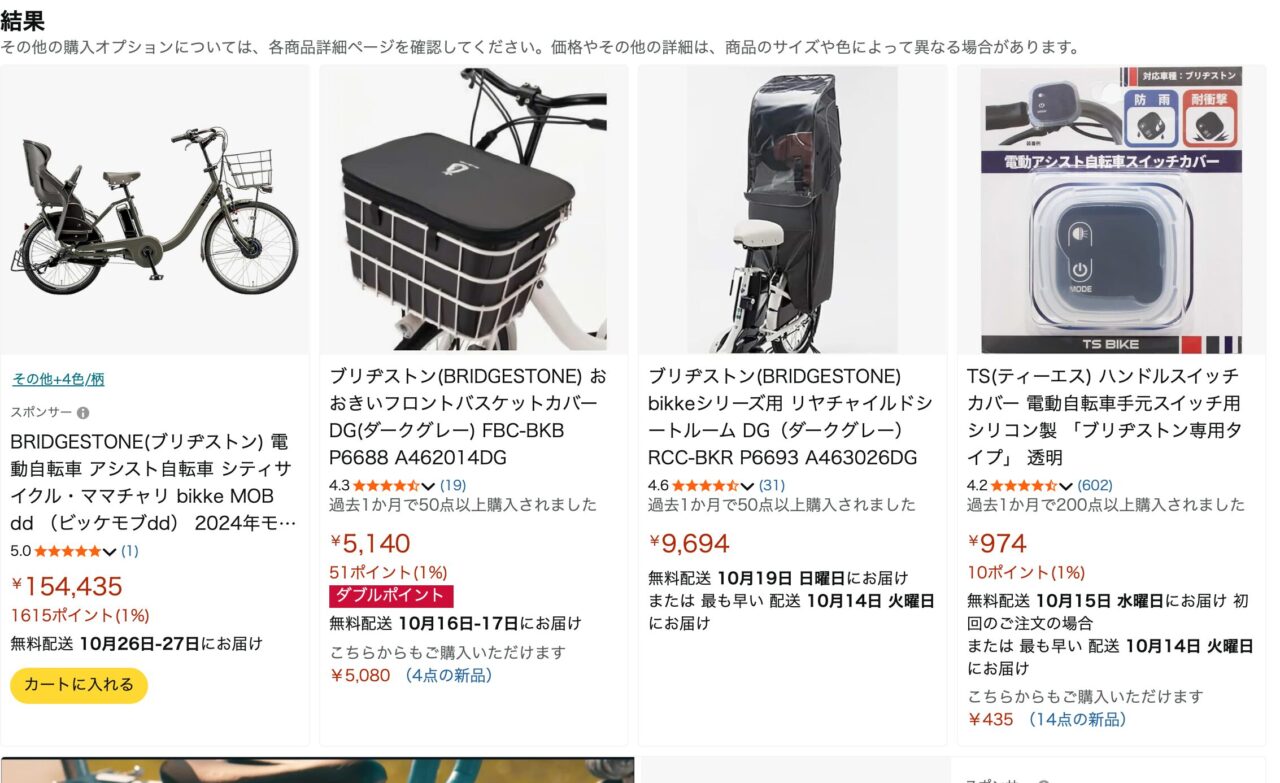Open 4 new offers link
1280x783 pixels.
click(x=447, y=675)
